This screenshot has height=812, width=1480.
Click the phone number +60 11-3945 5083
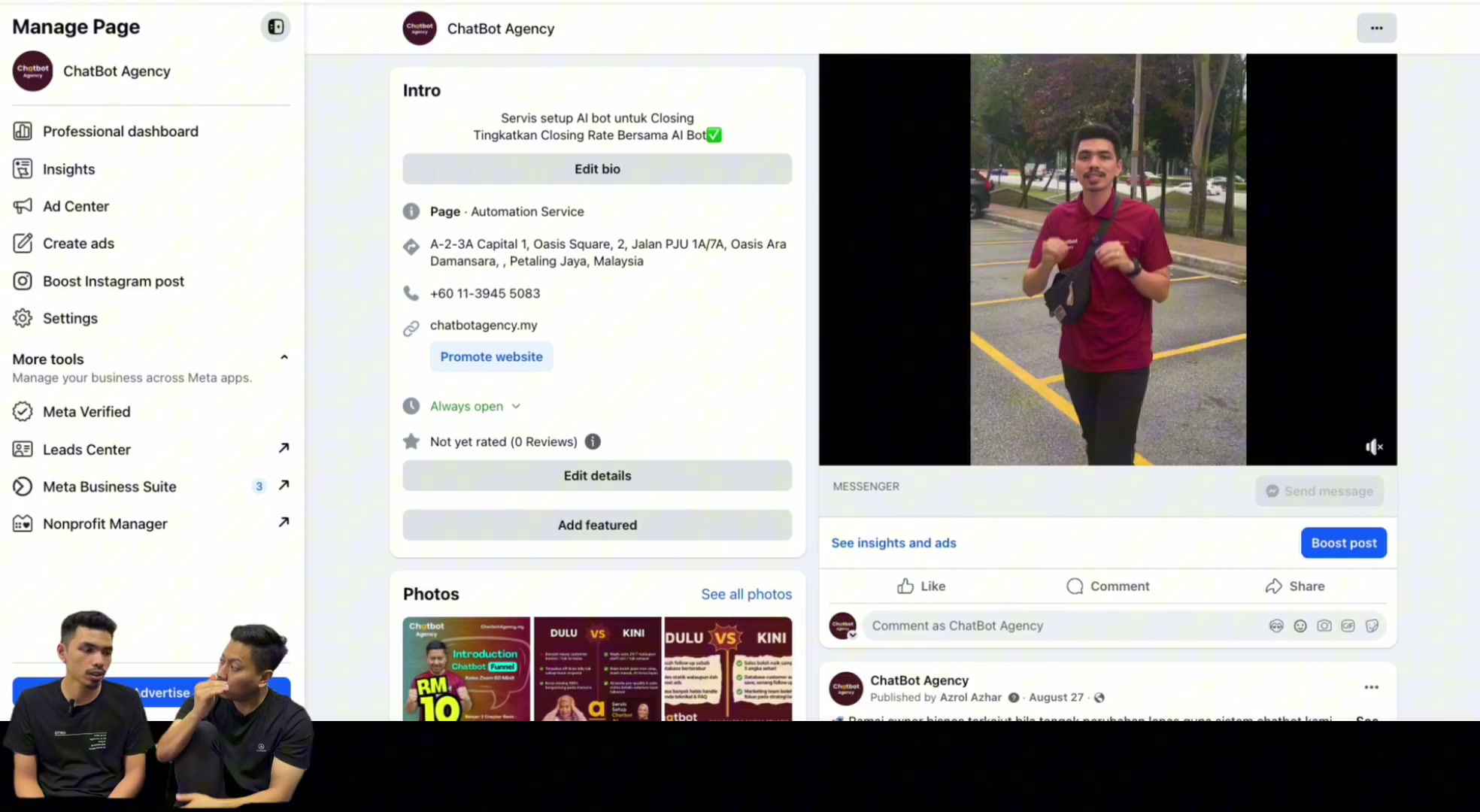click(x=485, y=294)
